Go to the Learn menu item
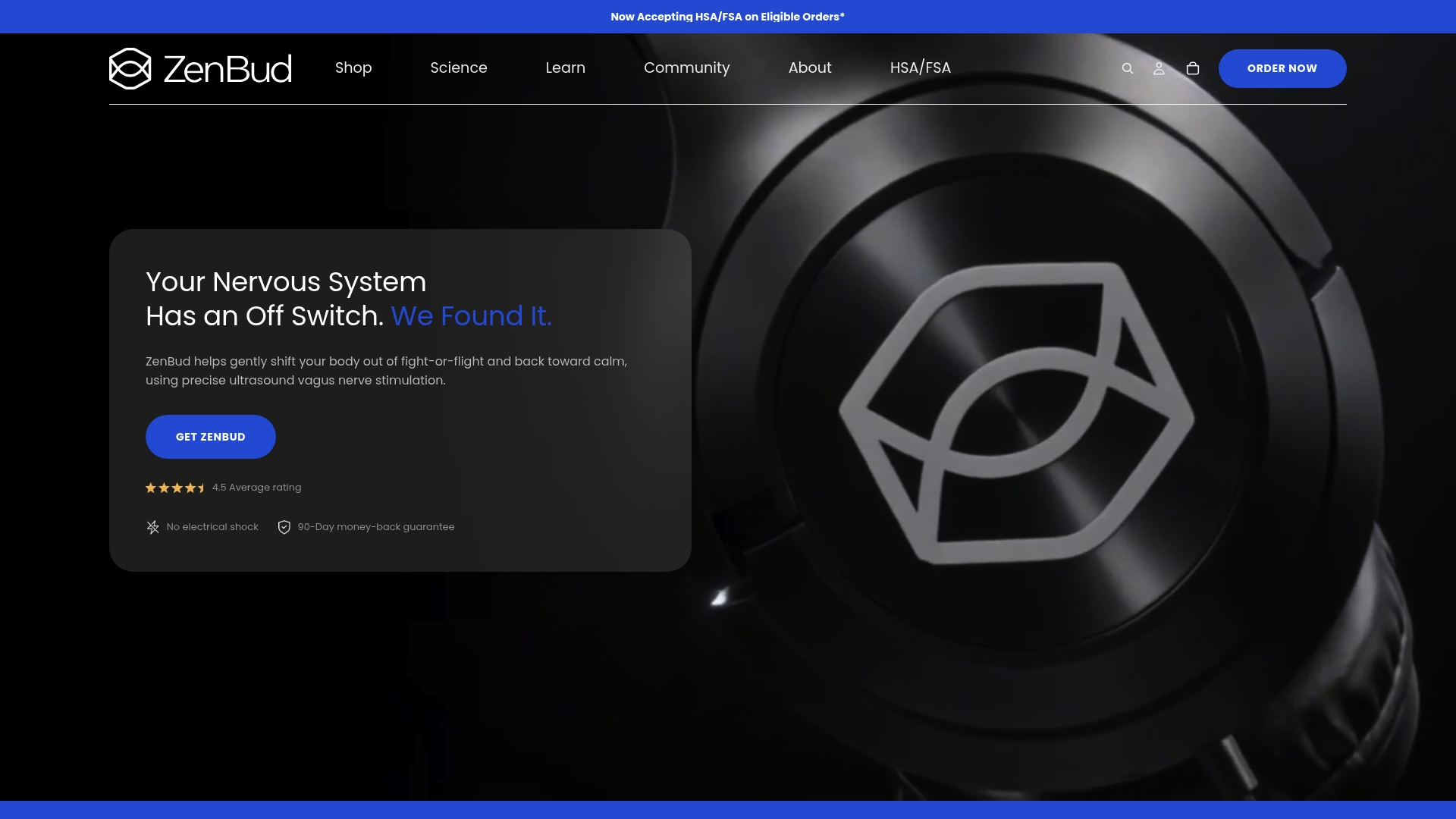The image size is (1456, 819). 566,68
